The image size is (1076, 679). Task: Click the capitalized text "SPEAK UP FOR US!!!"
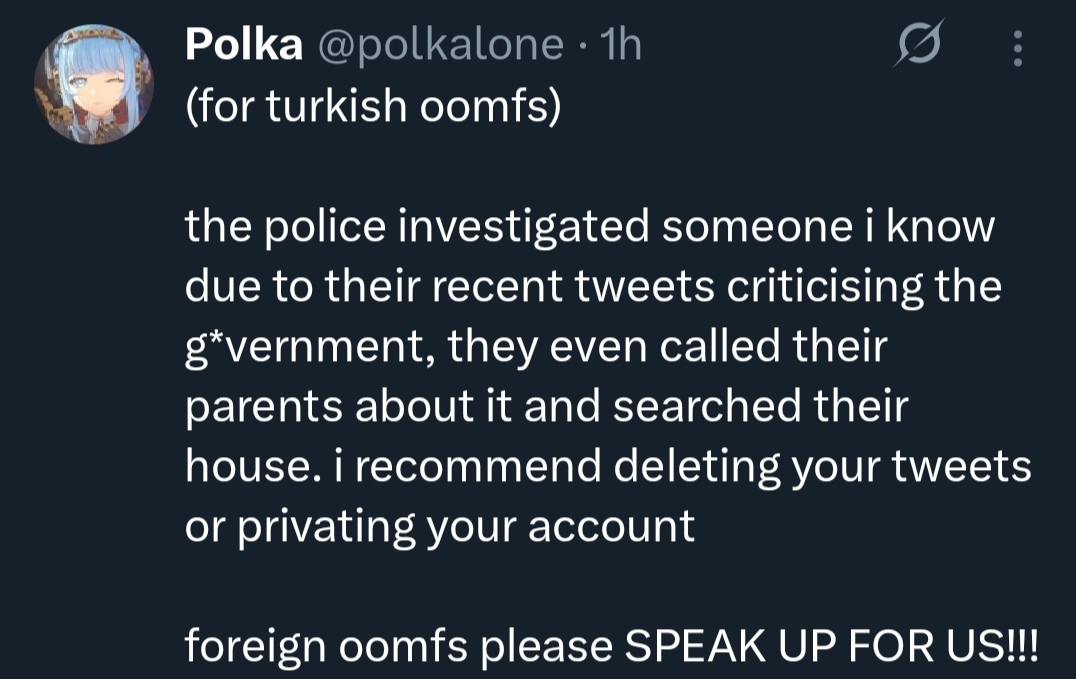tap(832, 647)
